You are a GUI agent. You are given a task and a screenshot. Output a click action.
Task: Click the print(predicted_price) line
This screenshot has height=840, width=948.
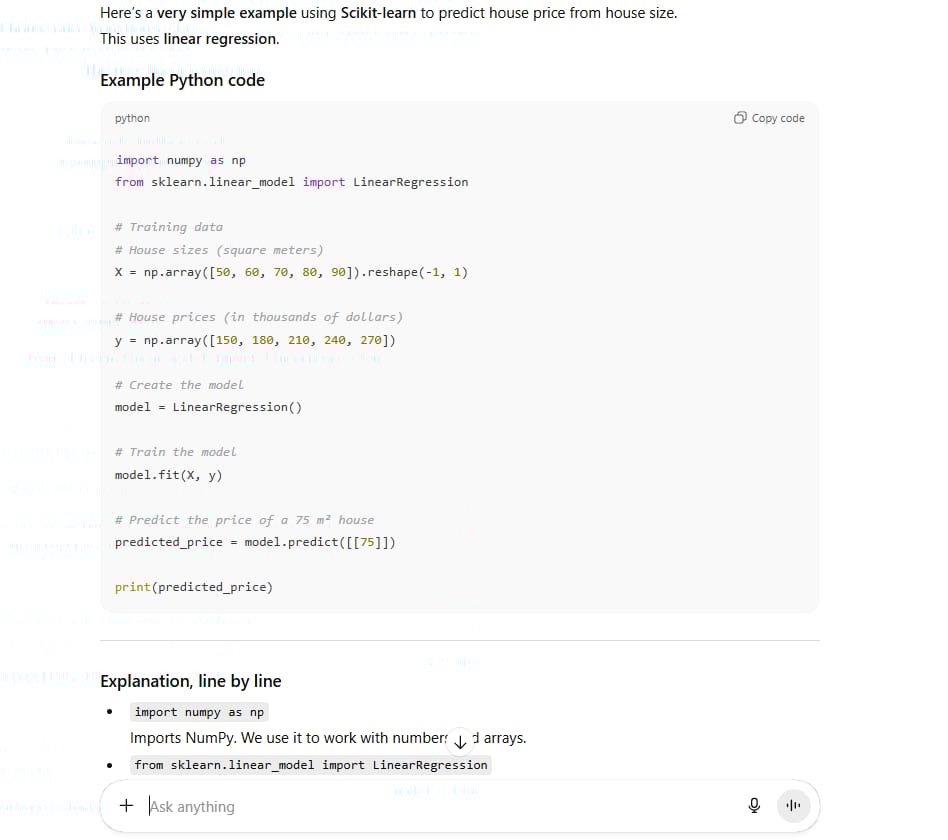pos(194,587)
